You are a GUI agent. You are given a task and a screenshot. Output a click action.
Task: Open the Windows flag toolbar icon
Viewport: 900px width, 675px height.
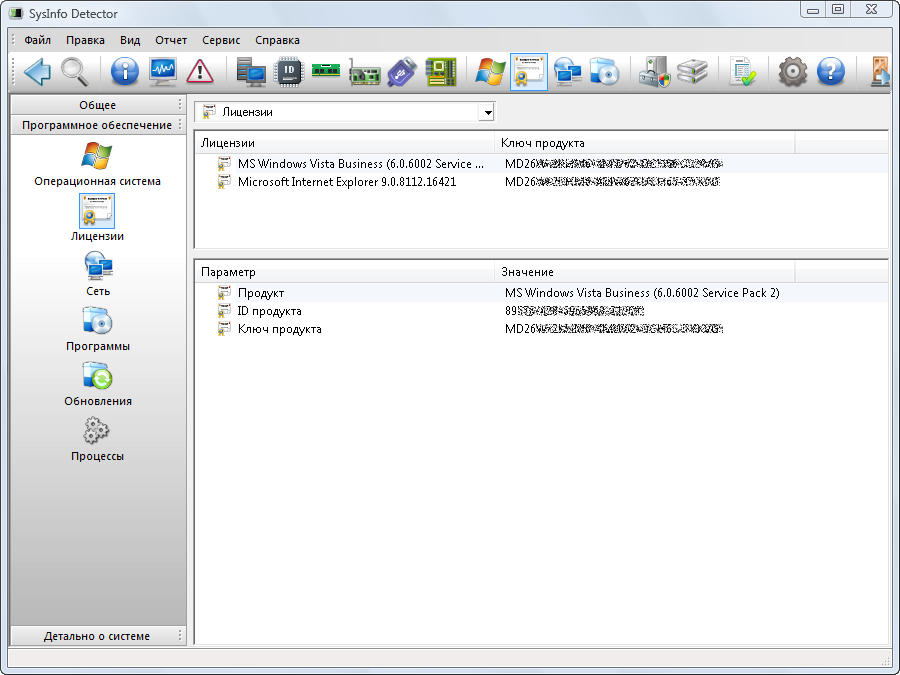[x=491, y=72]
